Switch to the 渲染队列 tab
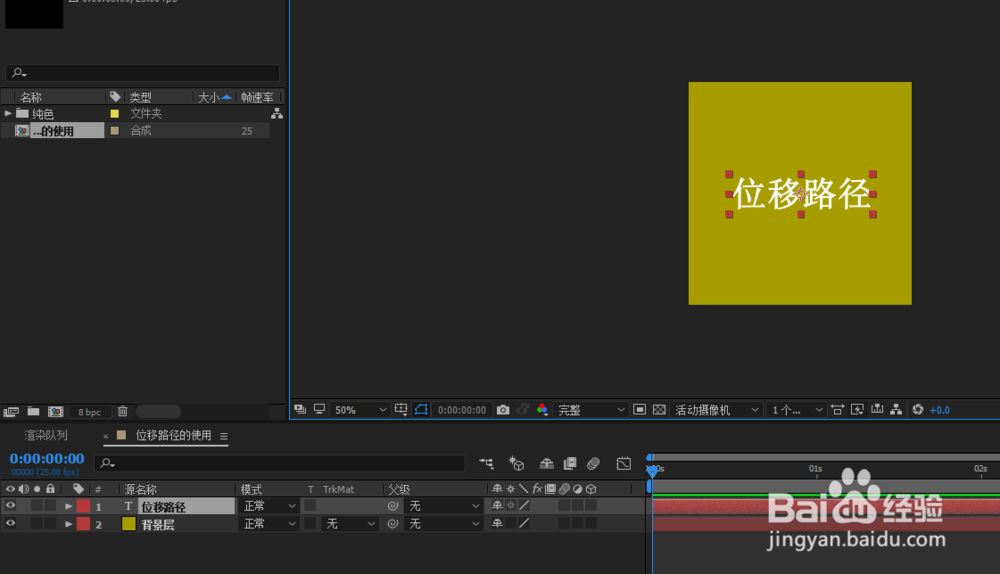Screen dimensions: 1000x574 tap(46, 435)
